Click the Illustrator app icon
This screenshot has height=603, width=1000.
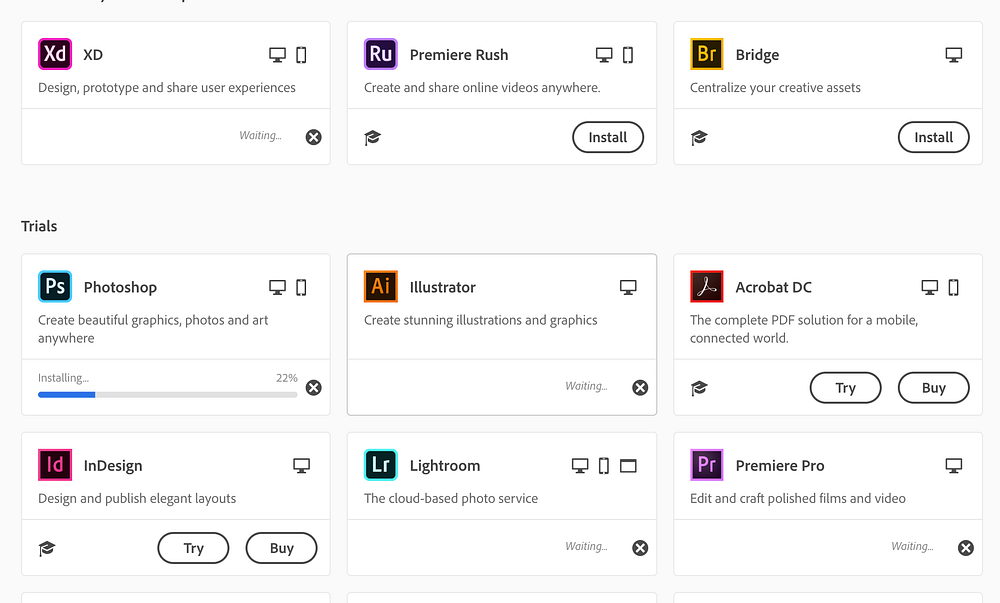pyautogui.click(x=381, y=287)
